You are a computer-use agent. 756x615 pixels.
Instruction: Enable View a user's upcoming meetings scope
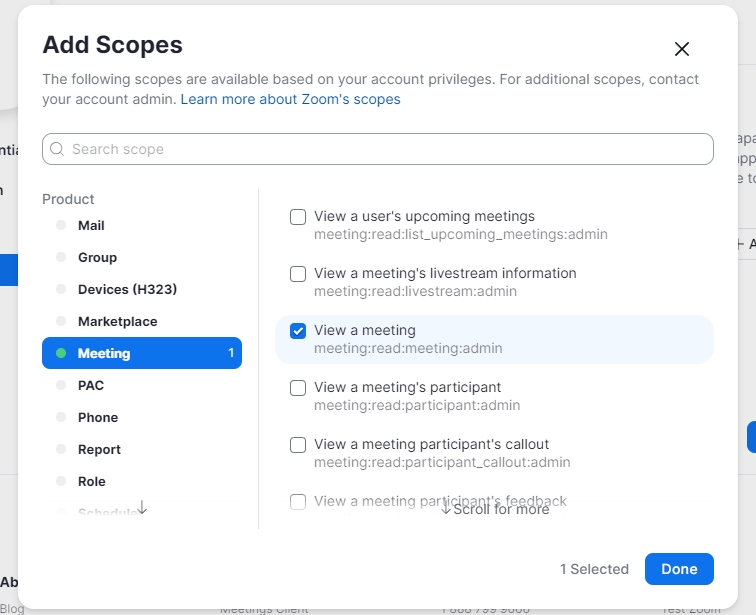coord(298,217)
